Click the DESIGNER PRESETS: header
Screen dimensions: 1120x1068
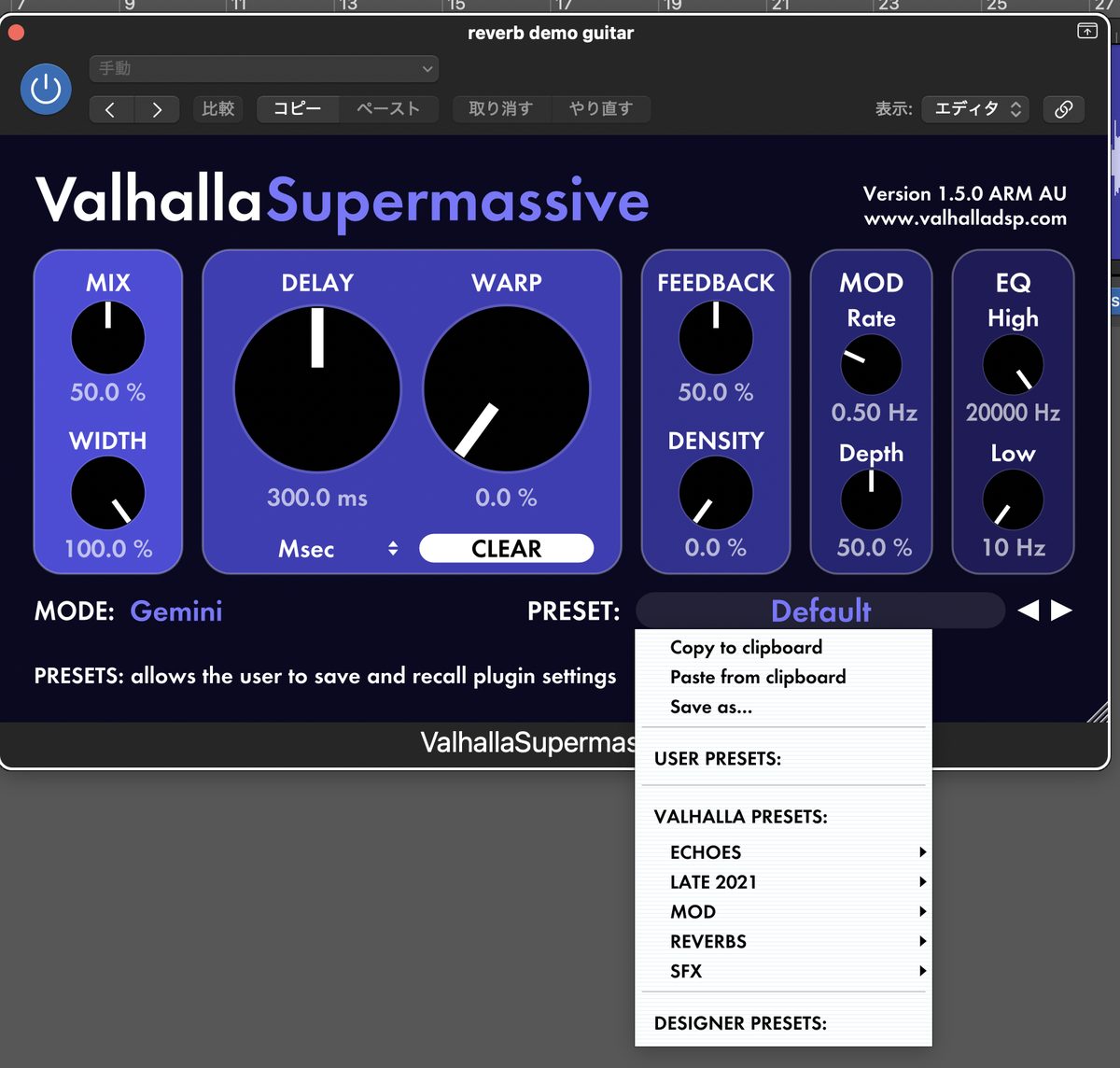[740, 1024]
